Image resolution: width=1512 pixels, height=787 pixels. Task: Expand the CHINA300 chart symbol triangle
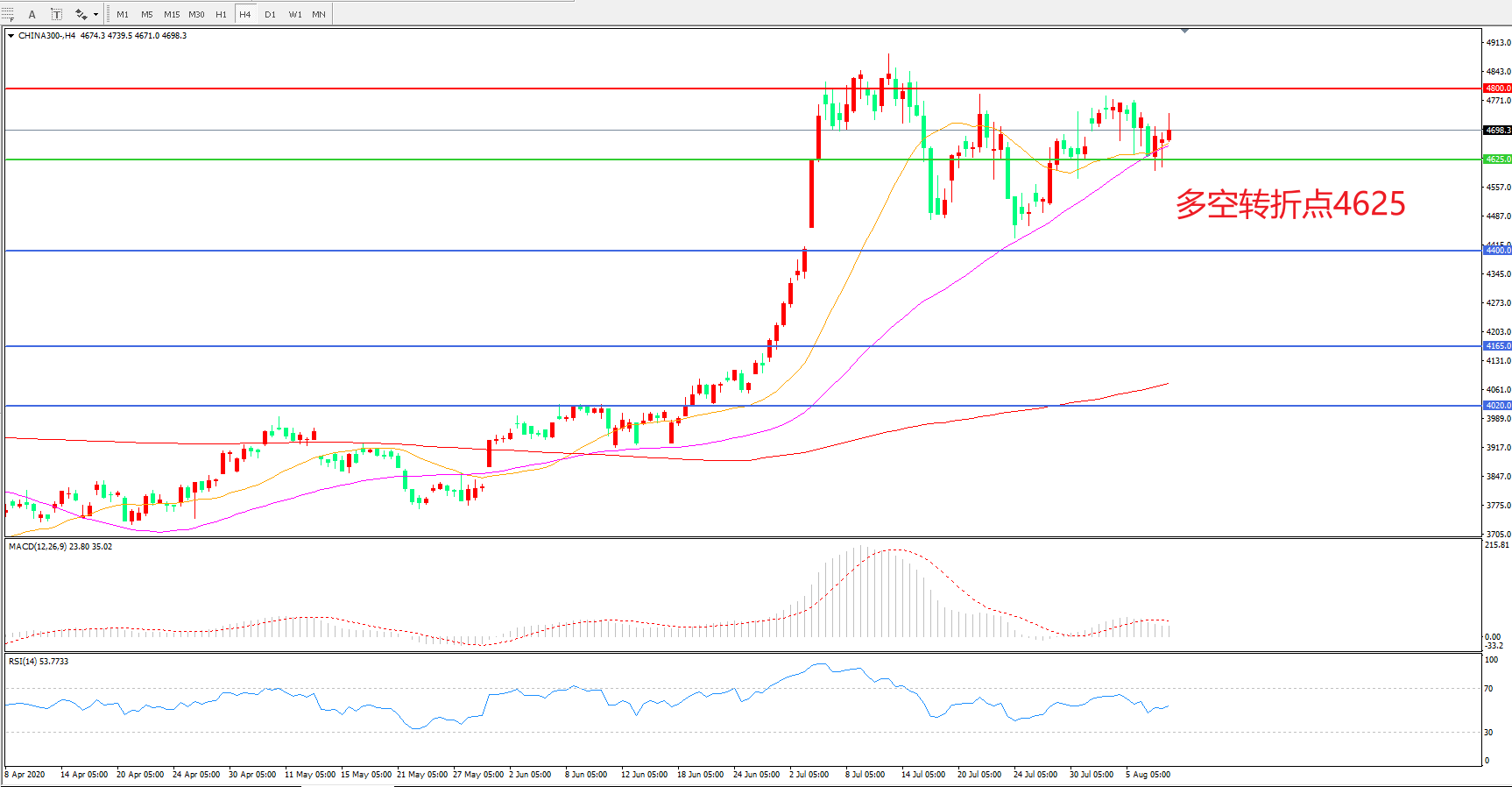coord(11,36)
